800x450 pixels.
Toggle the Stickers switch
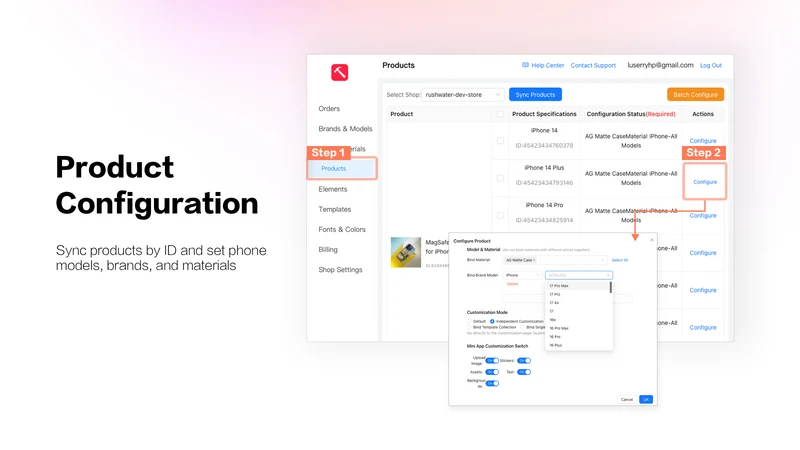tap(524, 361)
